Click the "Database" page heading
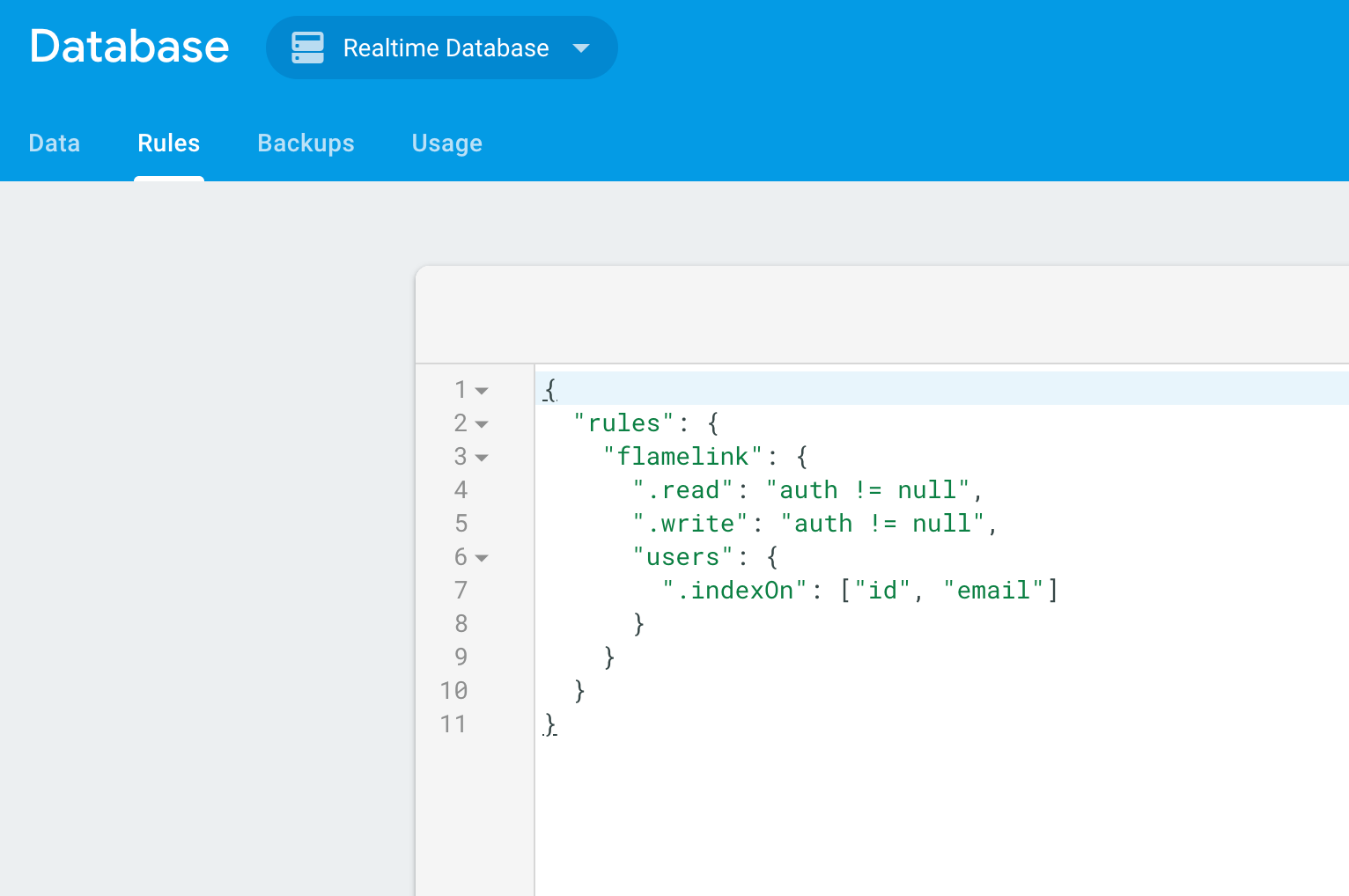The height and width of the screenshot is (896, 1349). point(129,48)
